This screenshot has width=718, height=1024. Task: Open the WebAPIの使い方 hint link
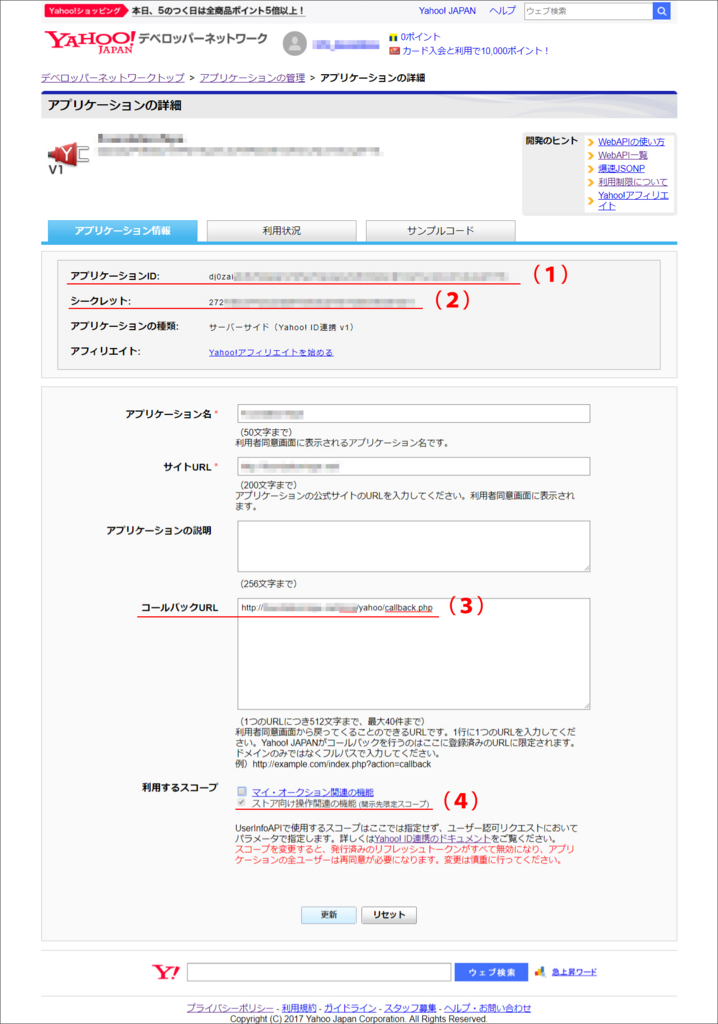point(631,142)
